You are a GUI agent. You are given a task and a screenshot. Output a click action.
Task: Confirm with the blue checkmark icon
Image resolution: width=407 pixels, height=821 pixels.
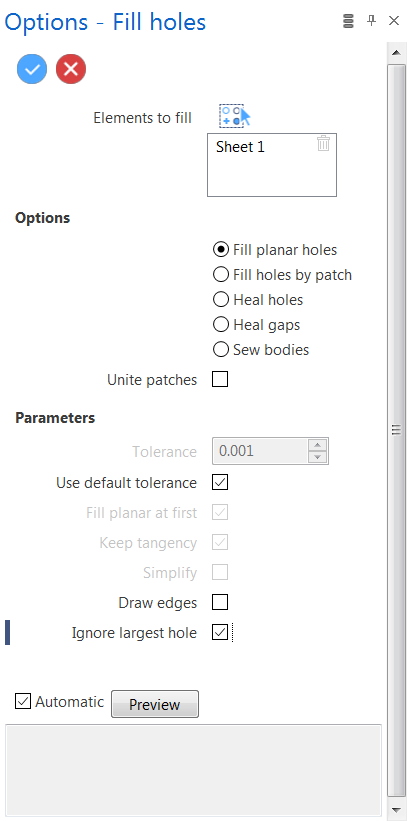32,69
